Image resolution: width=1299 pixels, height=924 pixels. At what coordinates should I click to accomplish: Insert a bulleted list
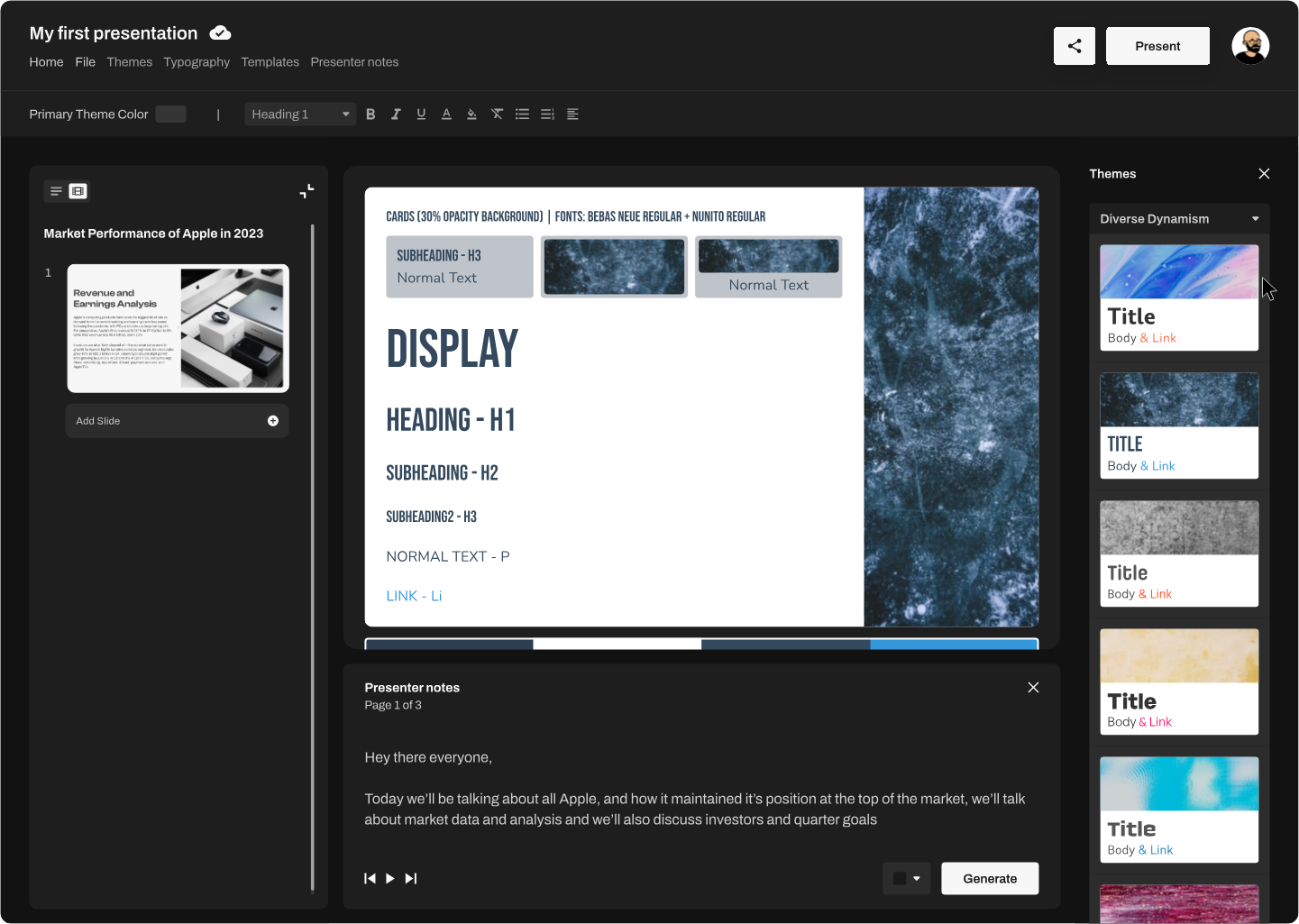pos(522,114)
